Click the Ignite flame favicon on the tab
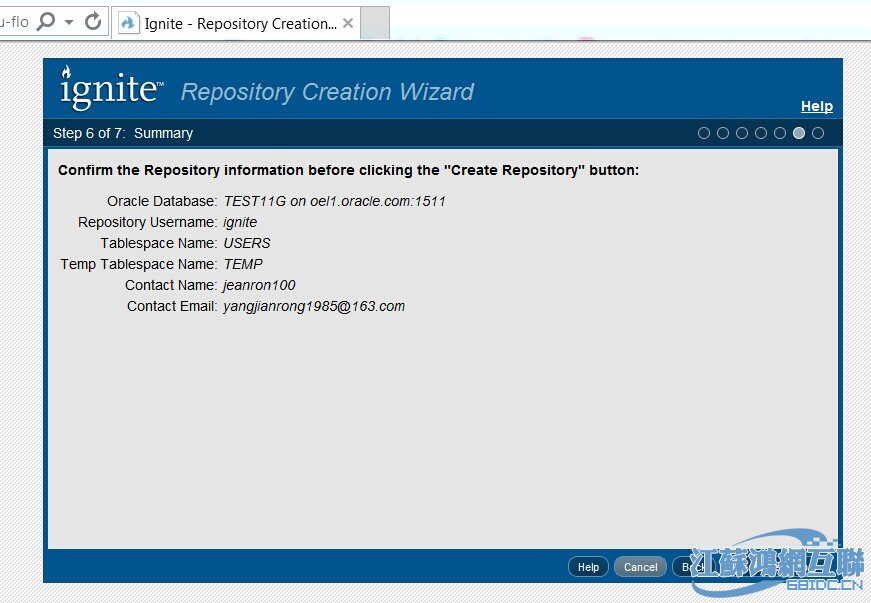Image resolution: width=871 pixels, height=603 pixels. point(128,23)
